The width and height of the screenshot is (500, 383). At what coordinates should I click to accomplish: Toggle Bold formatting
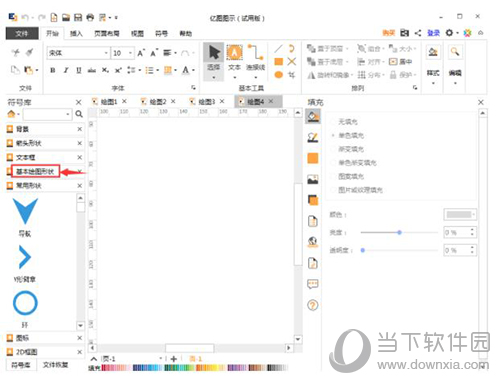[53, 70]
